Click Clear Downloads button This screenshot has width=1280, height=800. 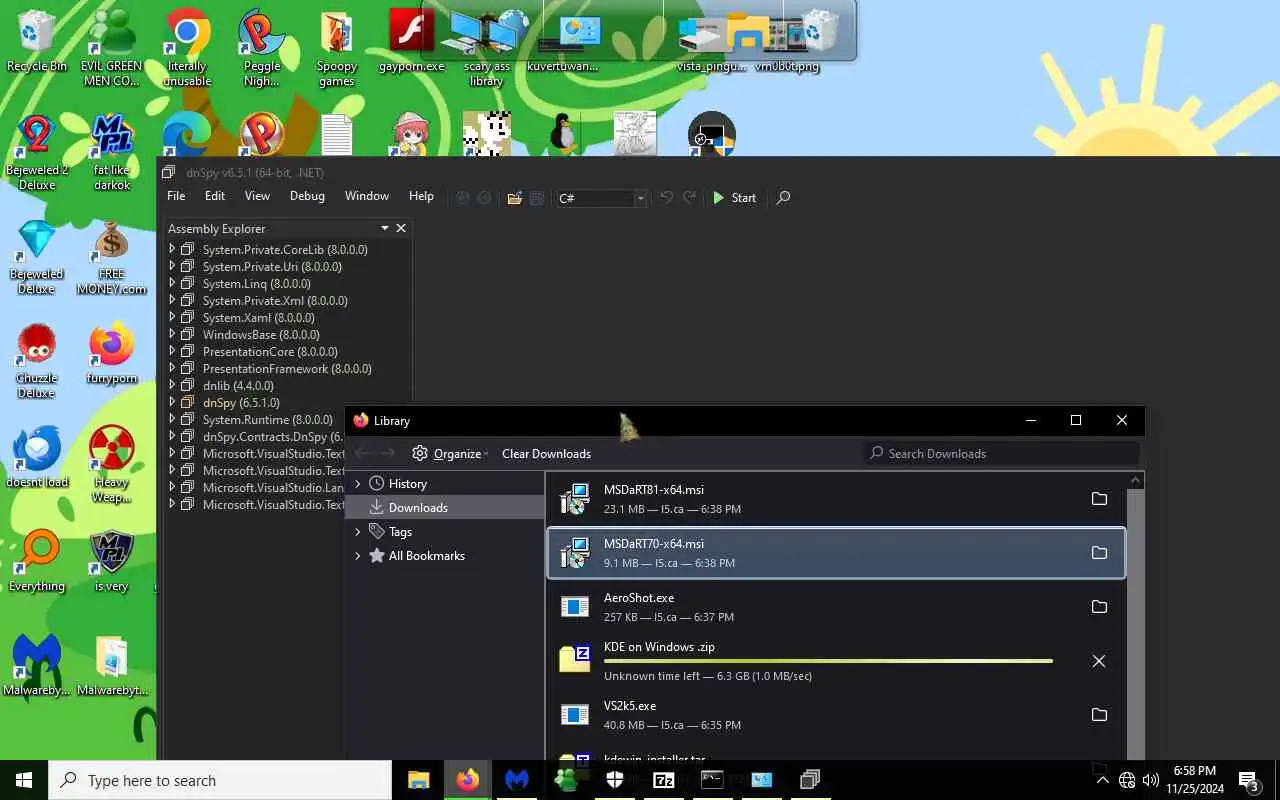546,453
